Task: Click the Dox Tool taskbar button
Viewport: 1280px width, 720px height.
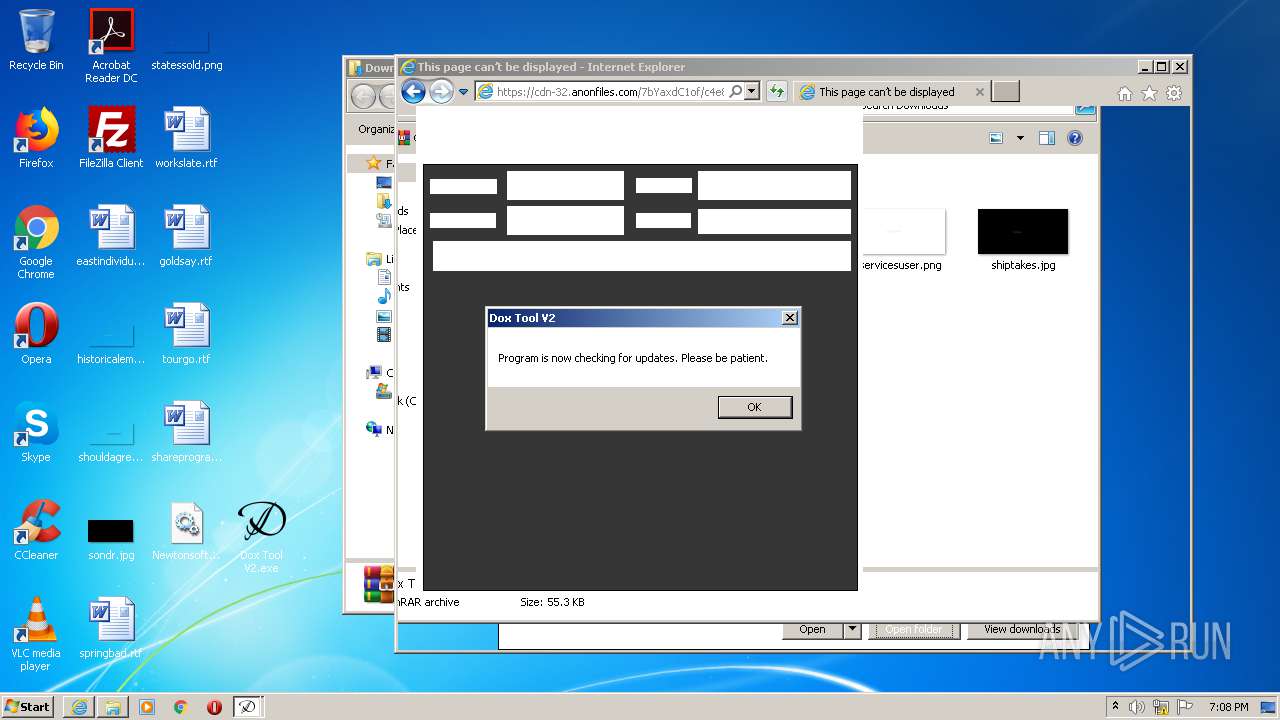Action: click(247, 706)
